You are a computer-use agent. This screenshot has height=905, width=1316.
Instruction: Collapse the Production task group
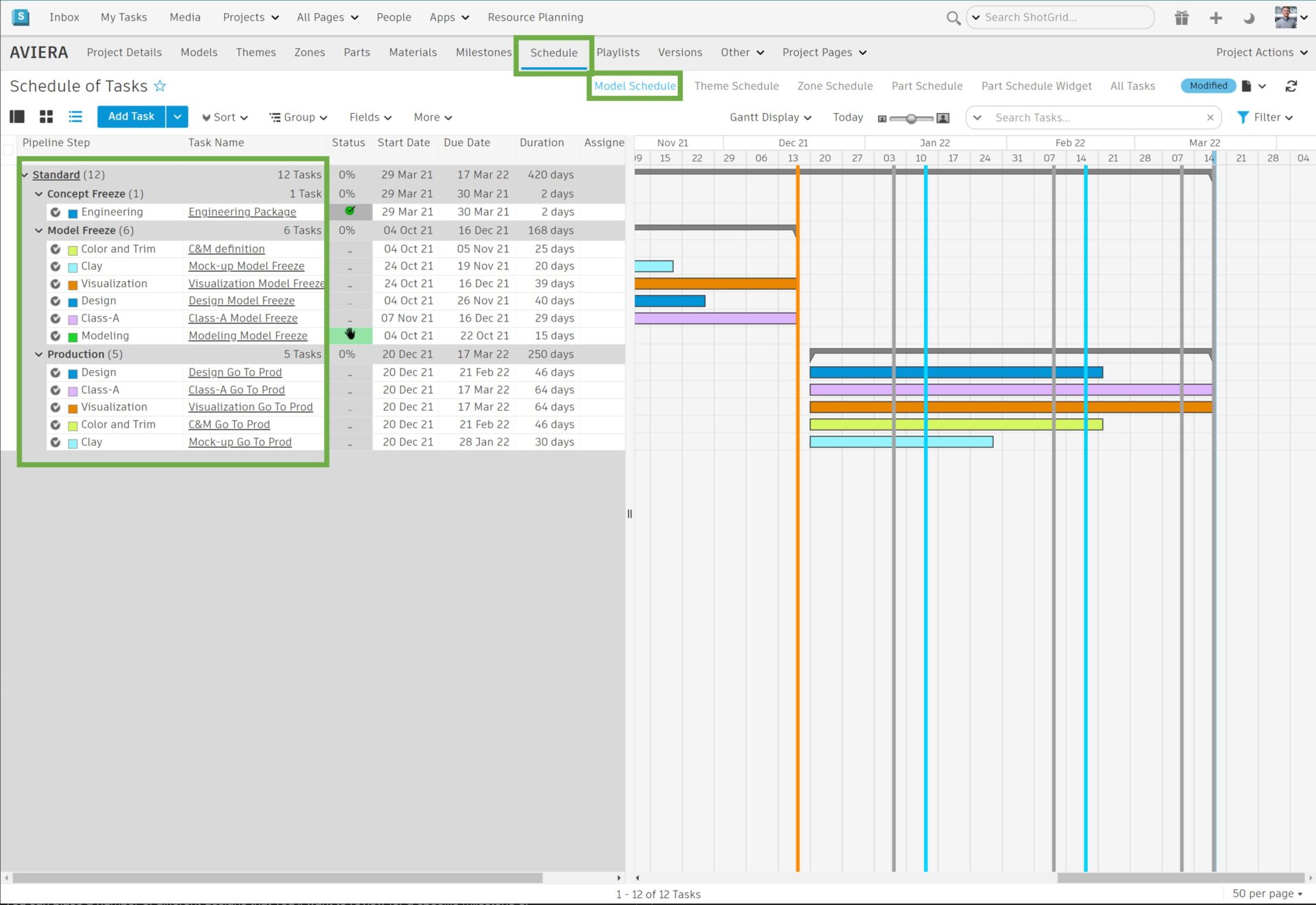tap(39, 354)
